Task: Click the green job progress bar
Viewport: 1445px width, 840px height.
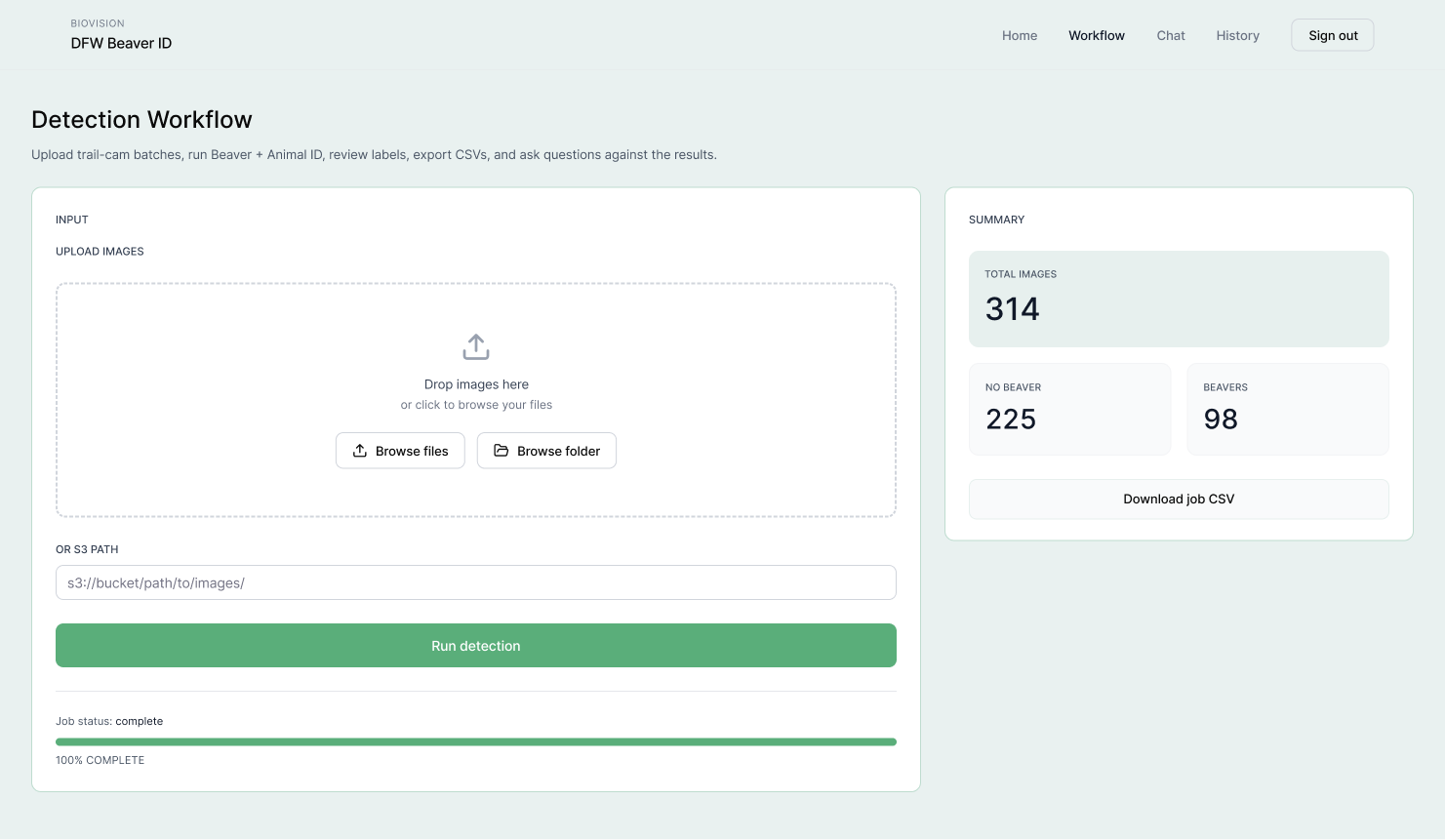Action: (475, 741)
